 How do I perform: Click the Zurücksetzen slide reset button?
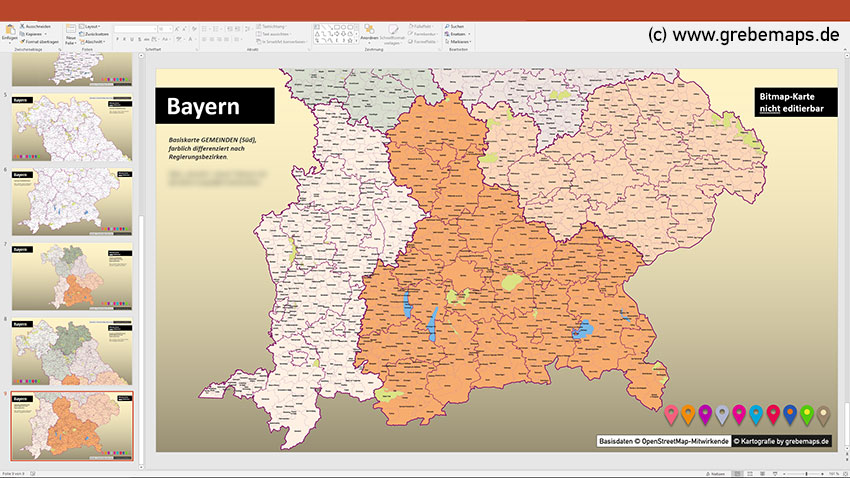click(x=98, y=33)
